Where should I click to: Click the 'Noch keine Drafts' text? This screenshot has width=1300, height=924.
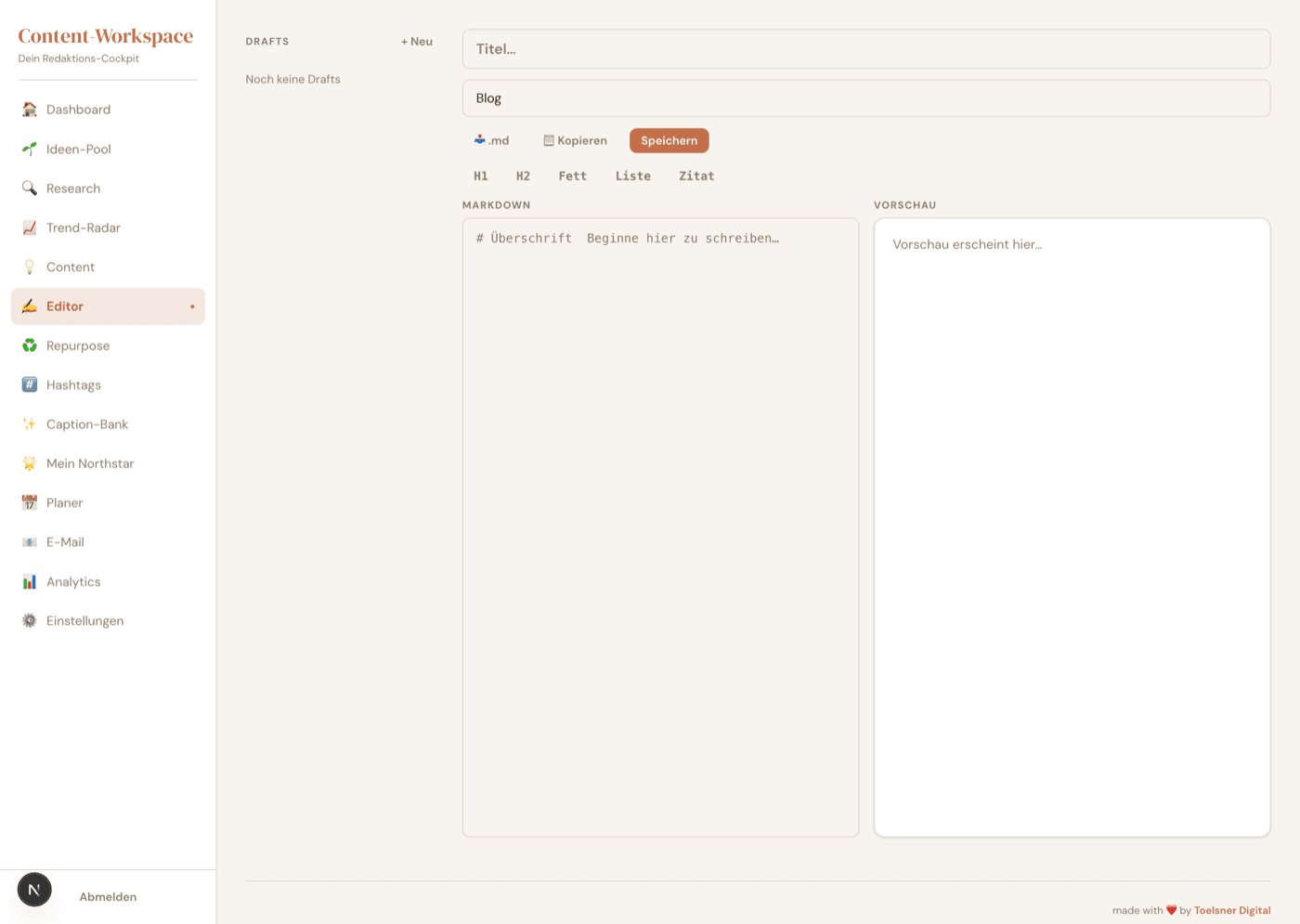(293, 80)
